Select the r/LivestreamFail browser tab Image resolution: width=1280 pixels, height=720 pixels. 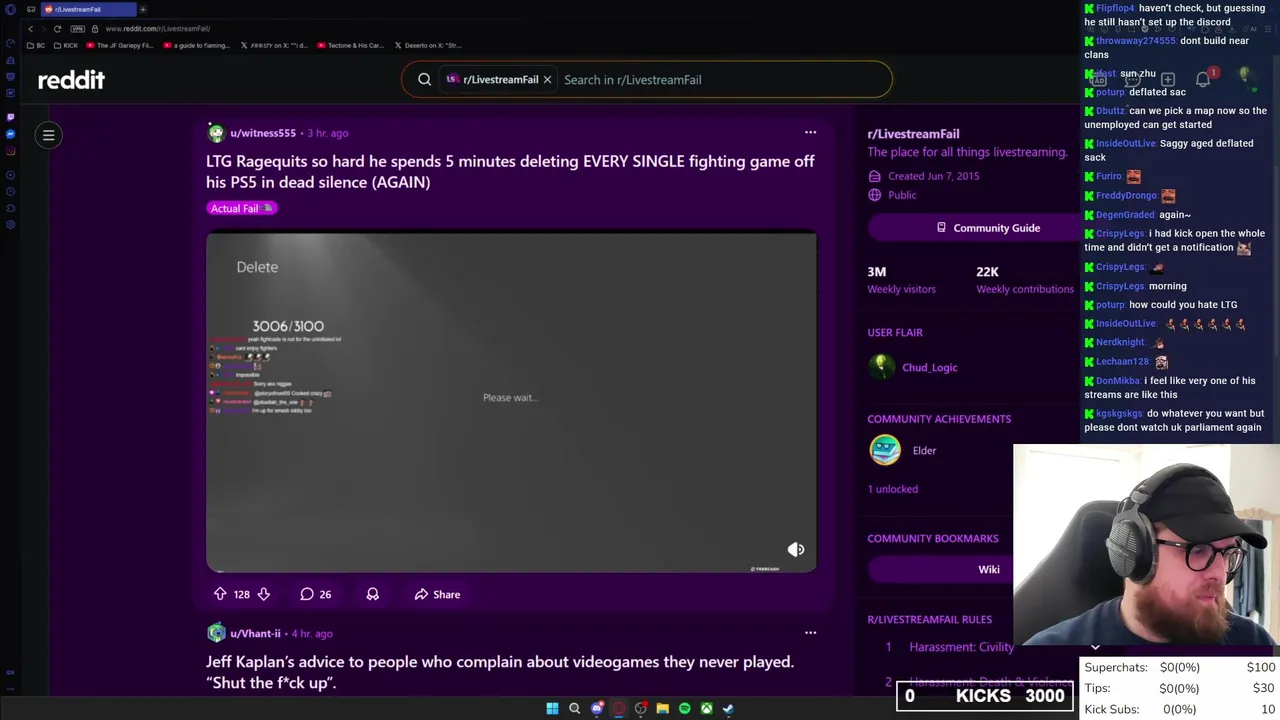87,9
